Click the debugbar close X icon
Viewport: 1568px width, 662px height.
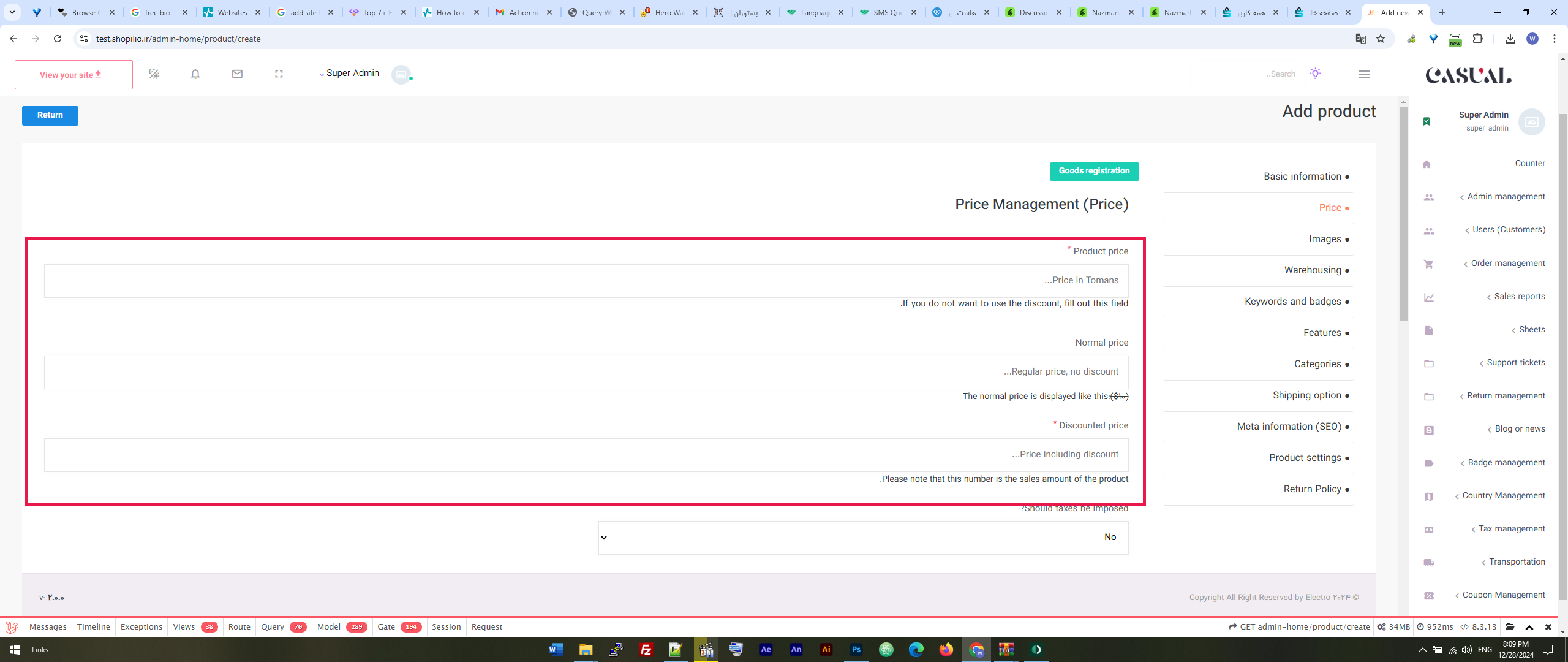tap(1548, 627)
